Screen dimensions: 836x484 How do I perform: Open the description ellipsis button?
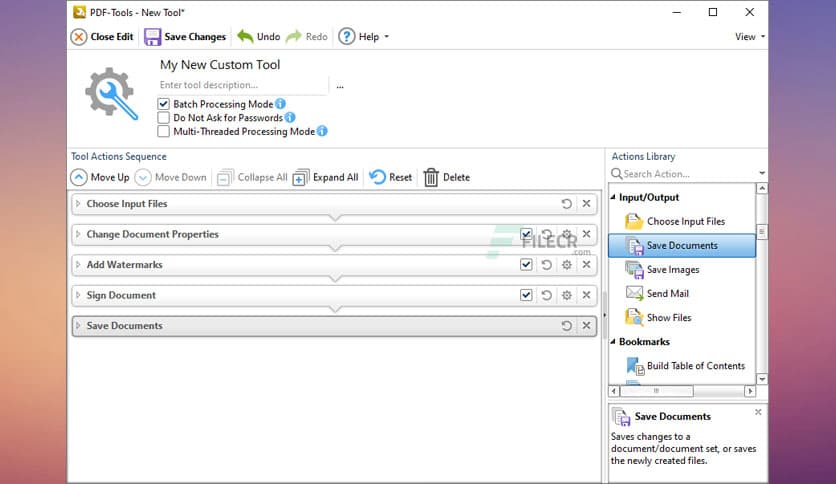(340, 86)
